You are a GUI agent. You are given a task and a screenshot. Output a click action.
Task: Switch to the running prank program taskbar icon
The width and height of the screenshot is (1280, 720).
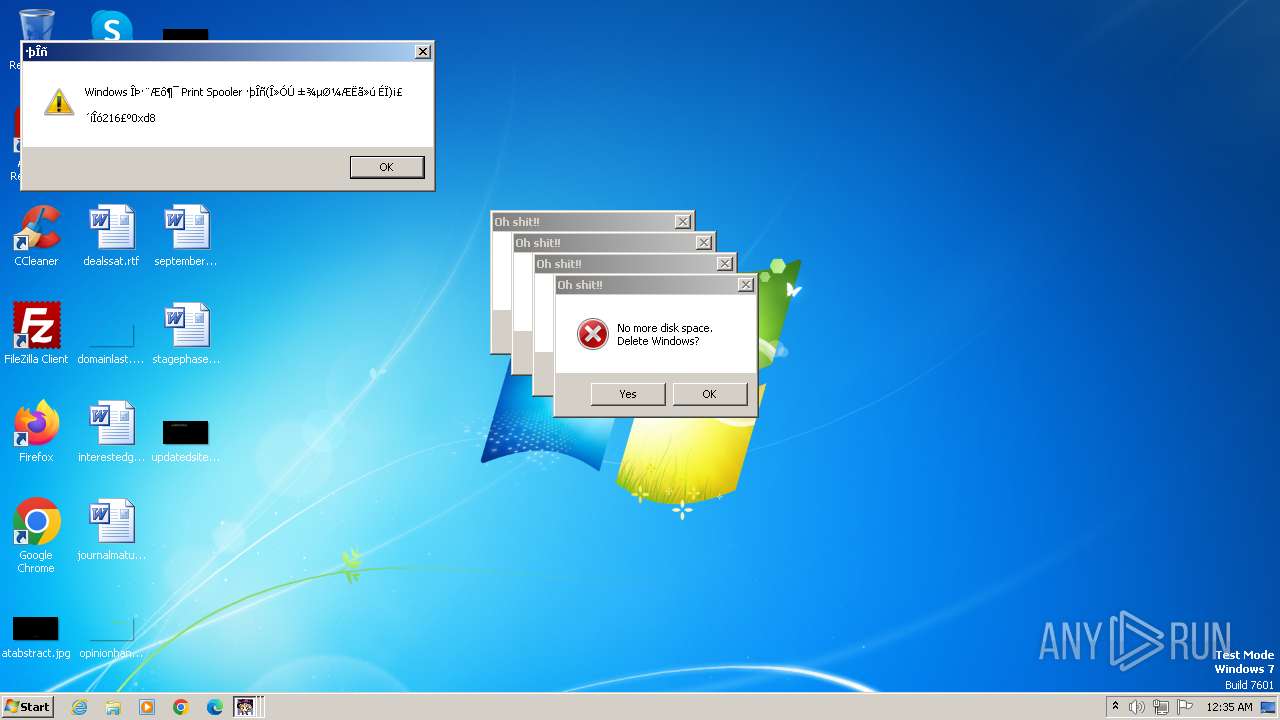(x=247, y=707)
